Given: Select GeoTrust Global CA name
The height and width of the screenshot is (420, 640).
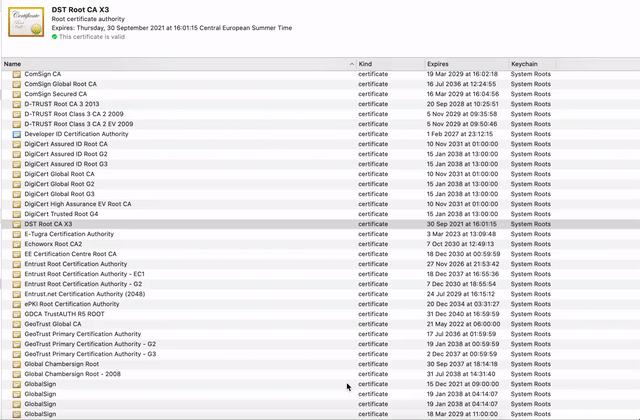Looking at the screenshot, I should click(53, 324).
